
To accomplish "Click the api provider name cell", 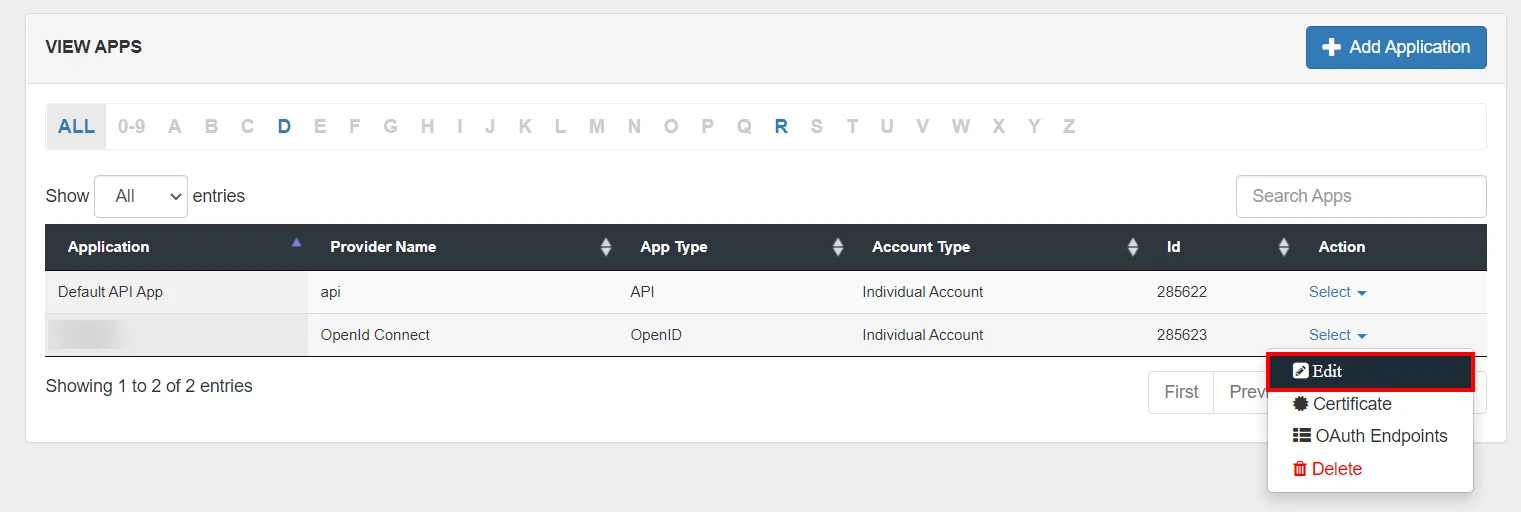I will coord(463,292).
